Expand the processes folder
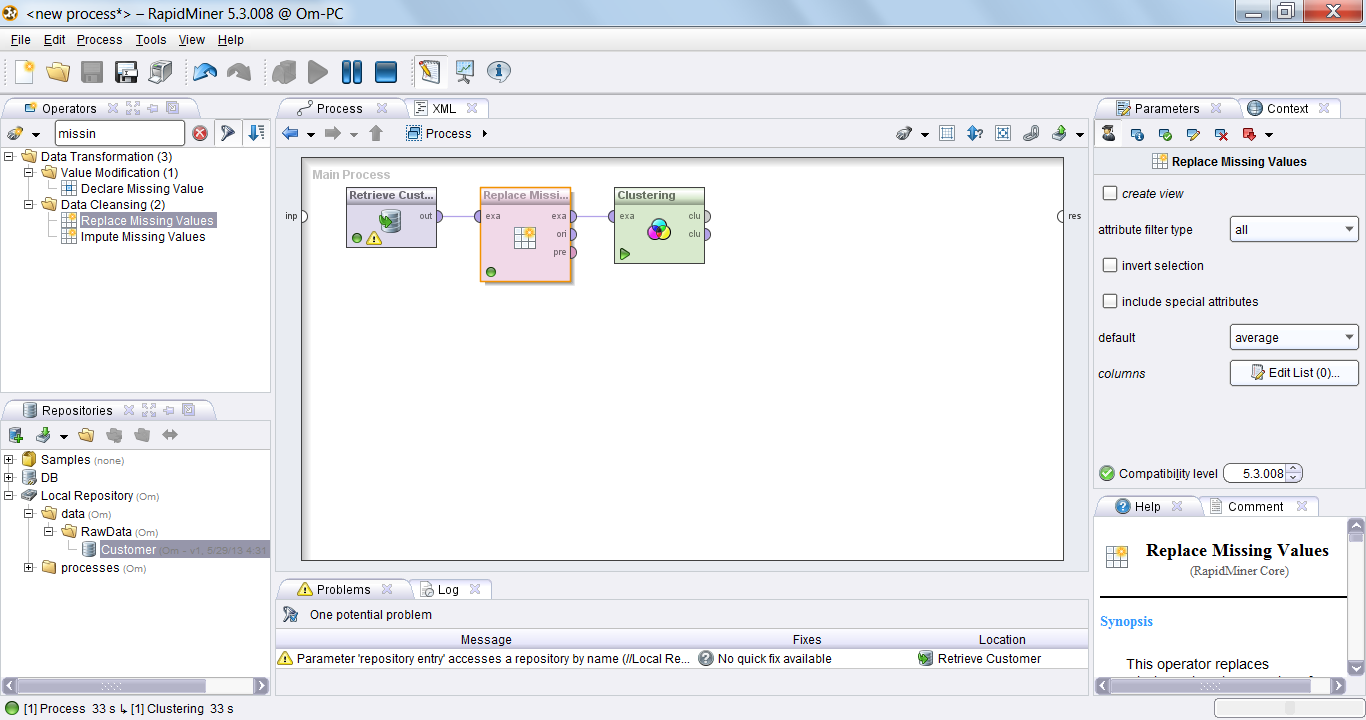The width and height of the screenshot is (1366, 720). [30, 568]
